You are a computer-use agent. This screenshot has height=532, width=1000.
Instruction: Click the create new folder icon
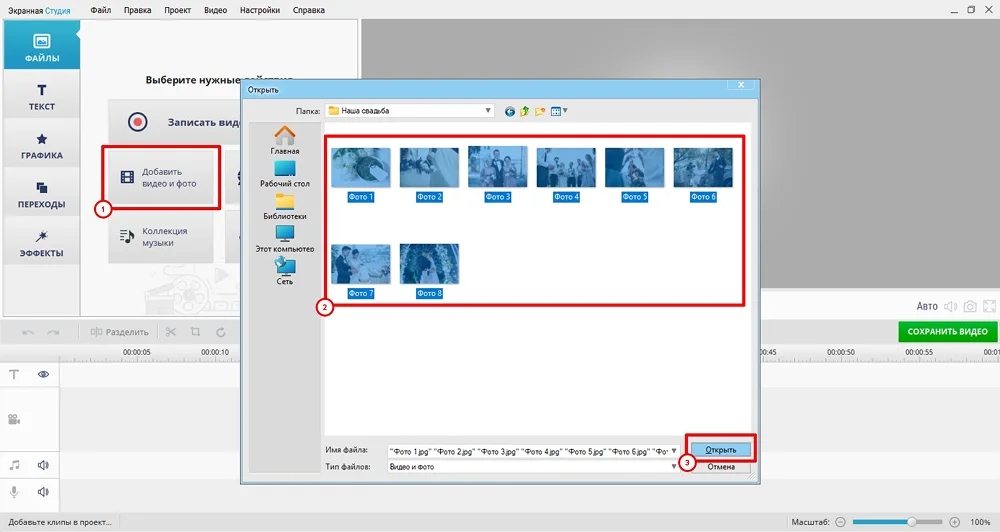(x=540, y=111)
